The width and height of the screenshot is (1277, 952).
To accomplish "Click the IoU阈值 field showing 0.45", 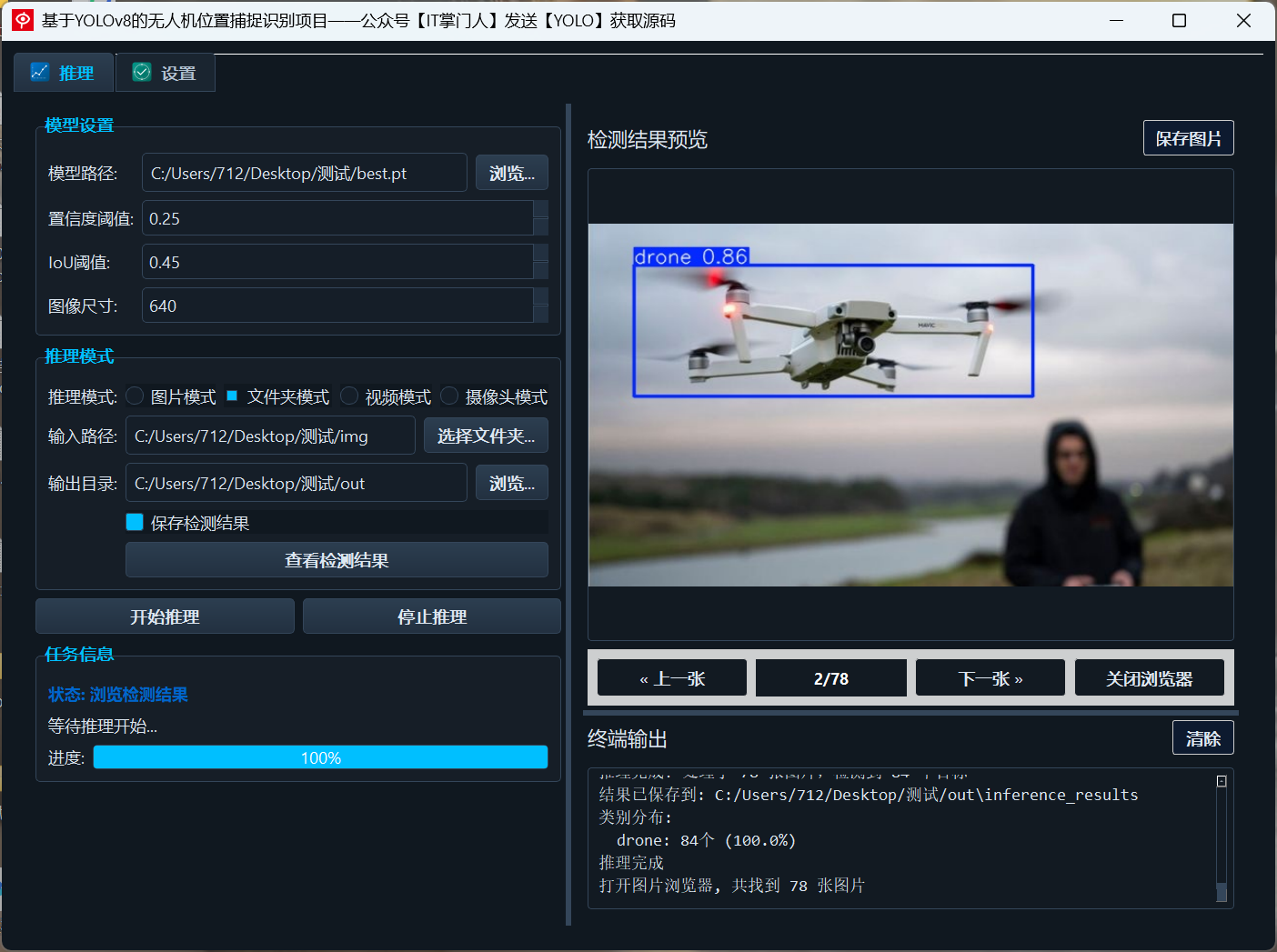I will coord(337,262).
